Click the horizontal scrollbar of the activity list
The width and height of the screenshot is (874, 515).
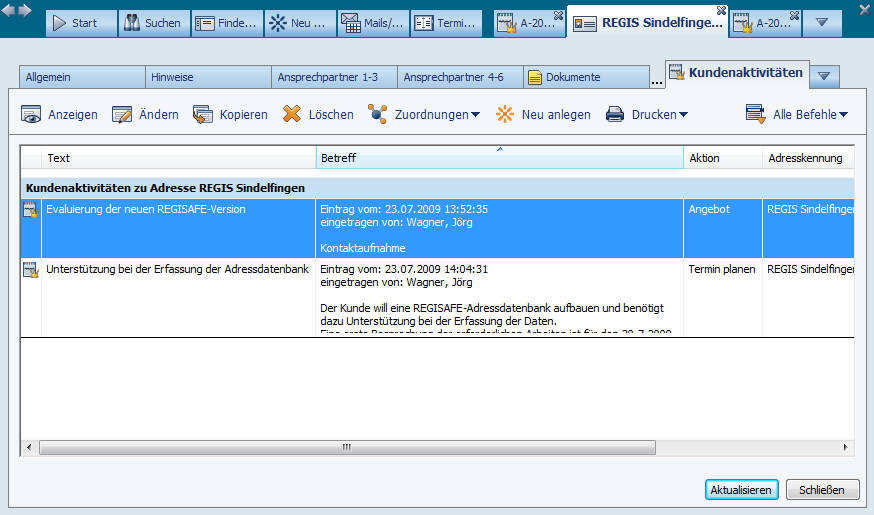tap(340, 448)
